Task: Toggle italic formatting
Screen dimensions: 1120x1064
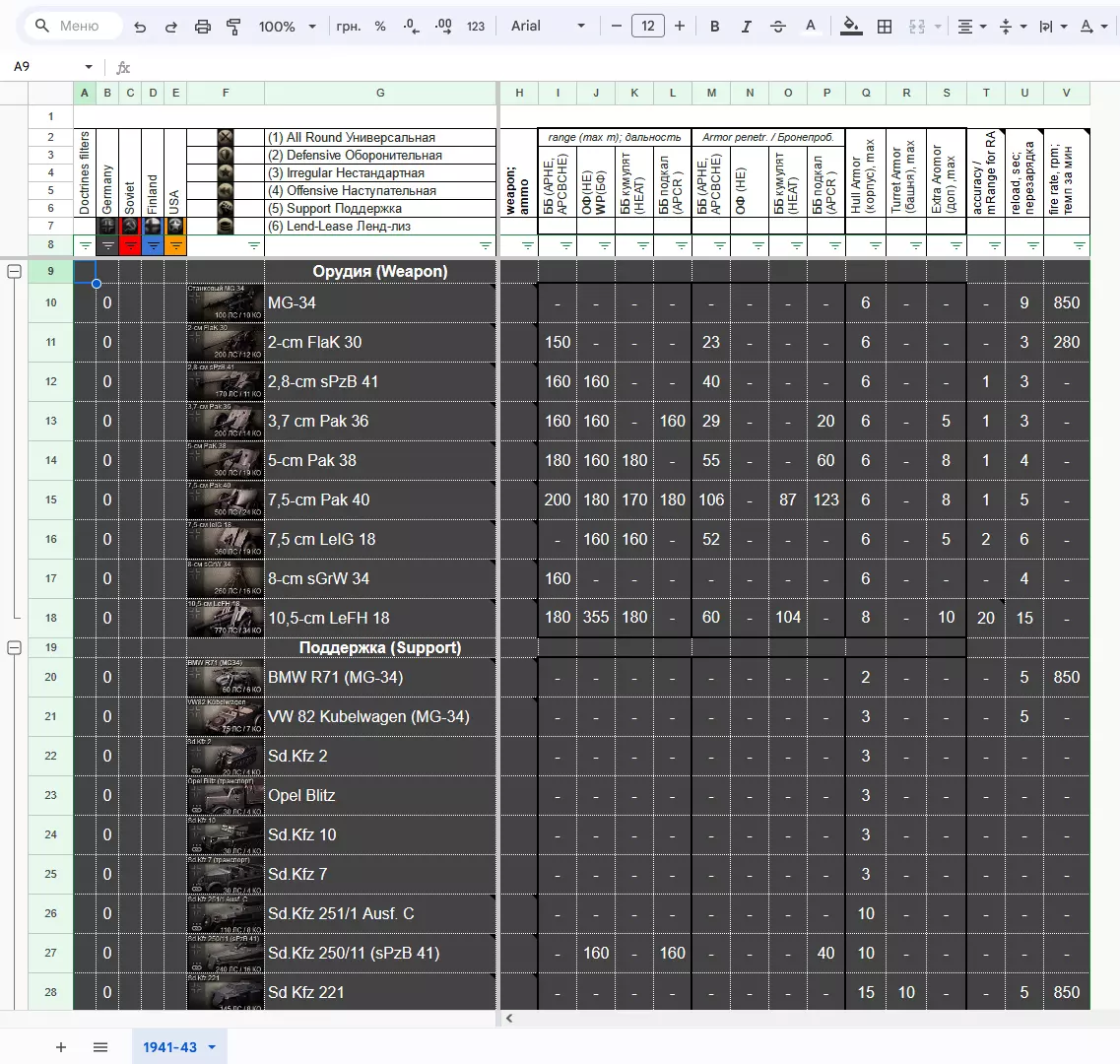Action: (747, 27)
